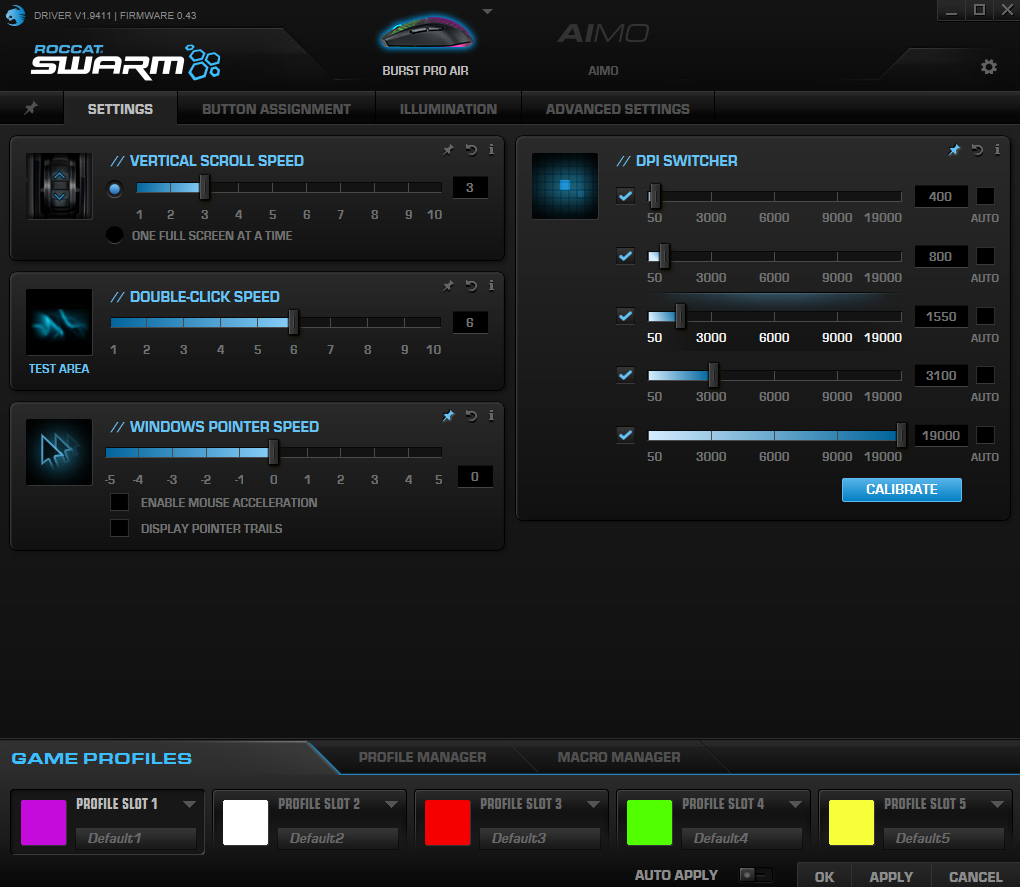This screenshot has width=1020, height=887.
Task: Show info for Windows Pointer Speed
Action: 491,416
